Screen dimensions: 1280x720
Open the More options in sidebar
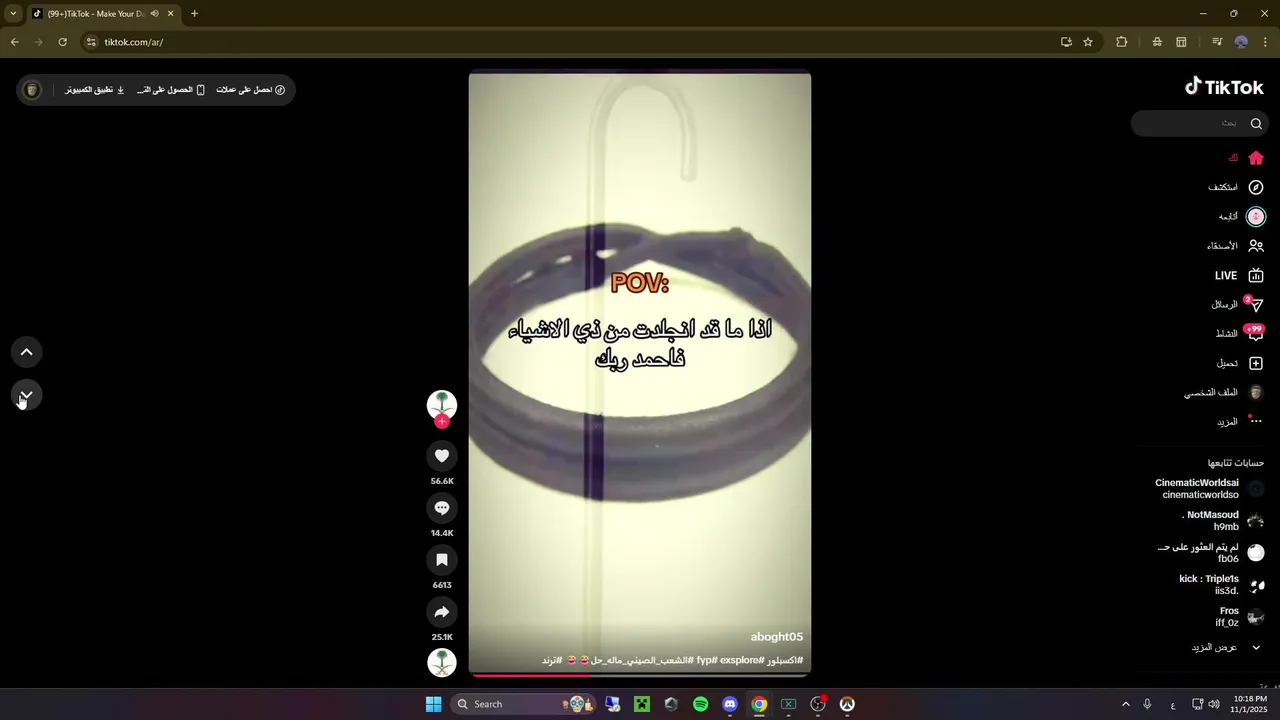pyautogui.click(x=1240, y=422)
